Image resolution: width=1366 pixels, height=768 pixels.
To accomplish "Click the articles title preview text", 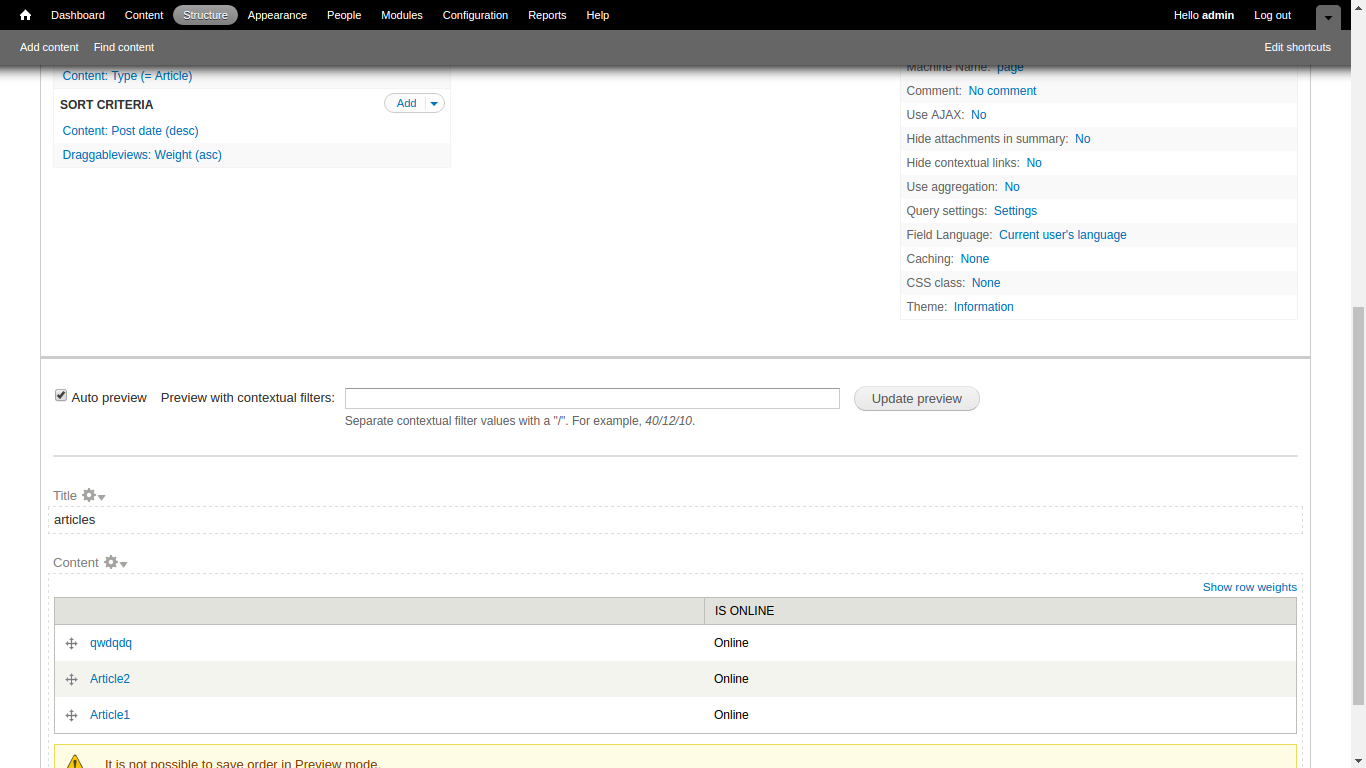I will [75, 520].
